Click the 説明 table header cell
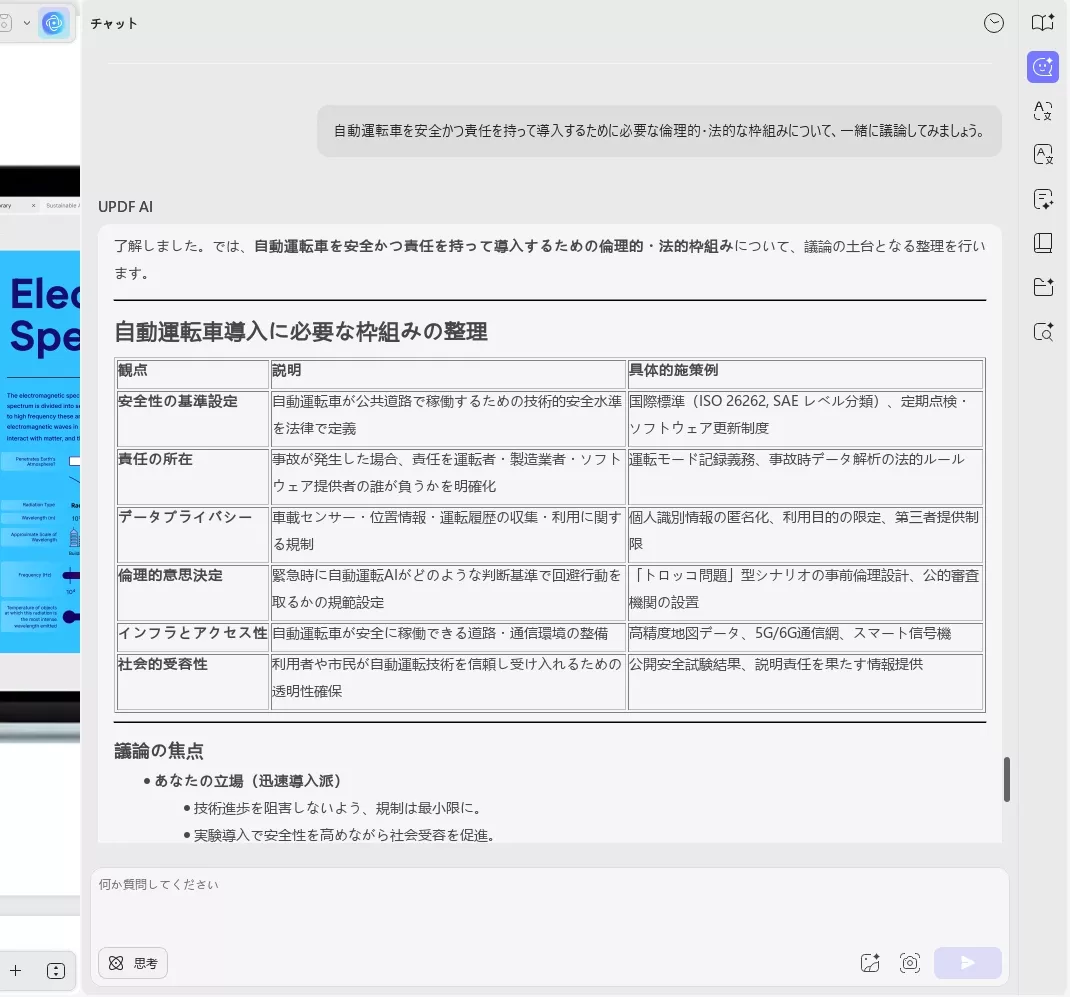This screenshot has height=997, width=1070. tap(448, 374)
